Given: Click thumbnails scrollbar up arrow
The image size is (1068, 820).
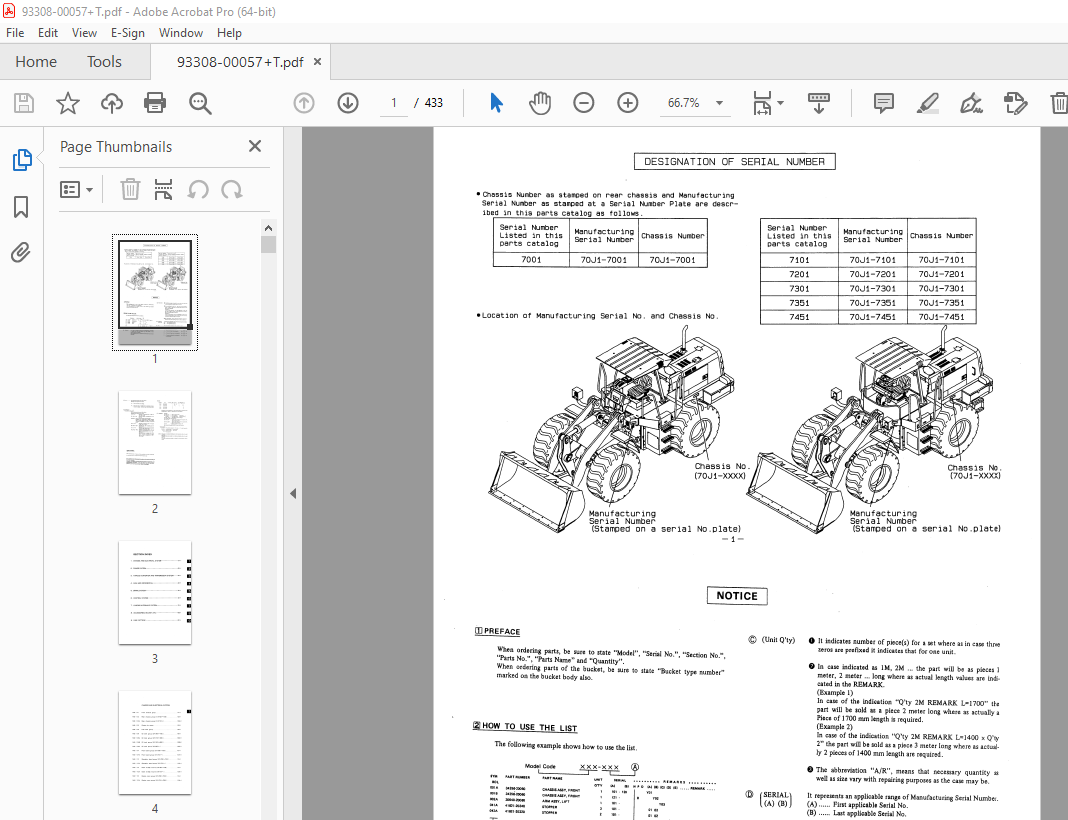Looking at the screenshot, I should (x=268, y=228).
